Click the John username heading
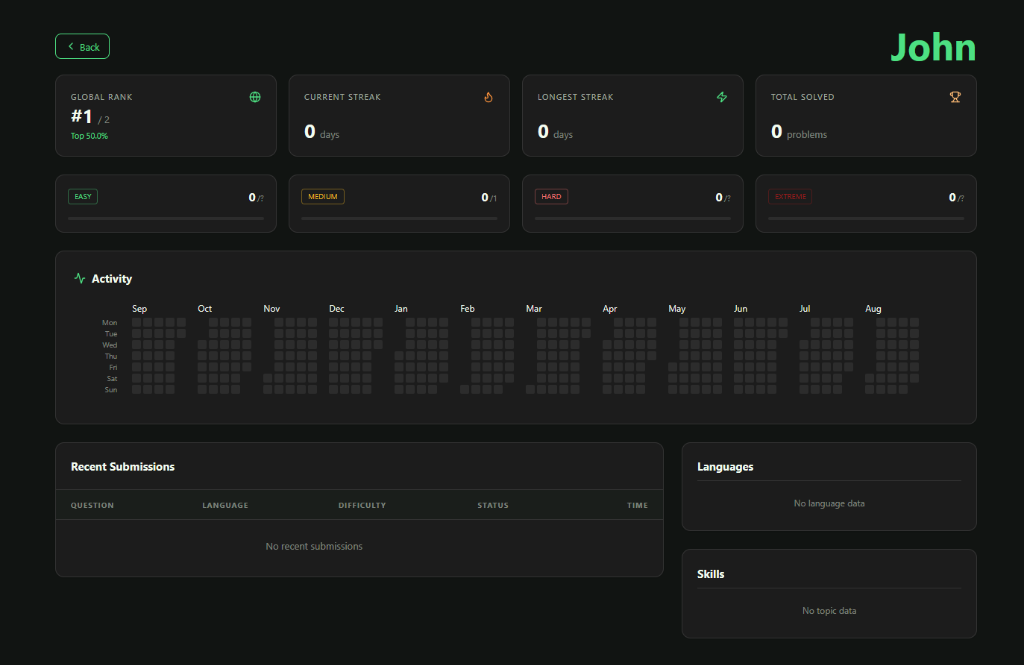 [933, 48]
